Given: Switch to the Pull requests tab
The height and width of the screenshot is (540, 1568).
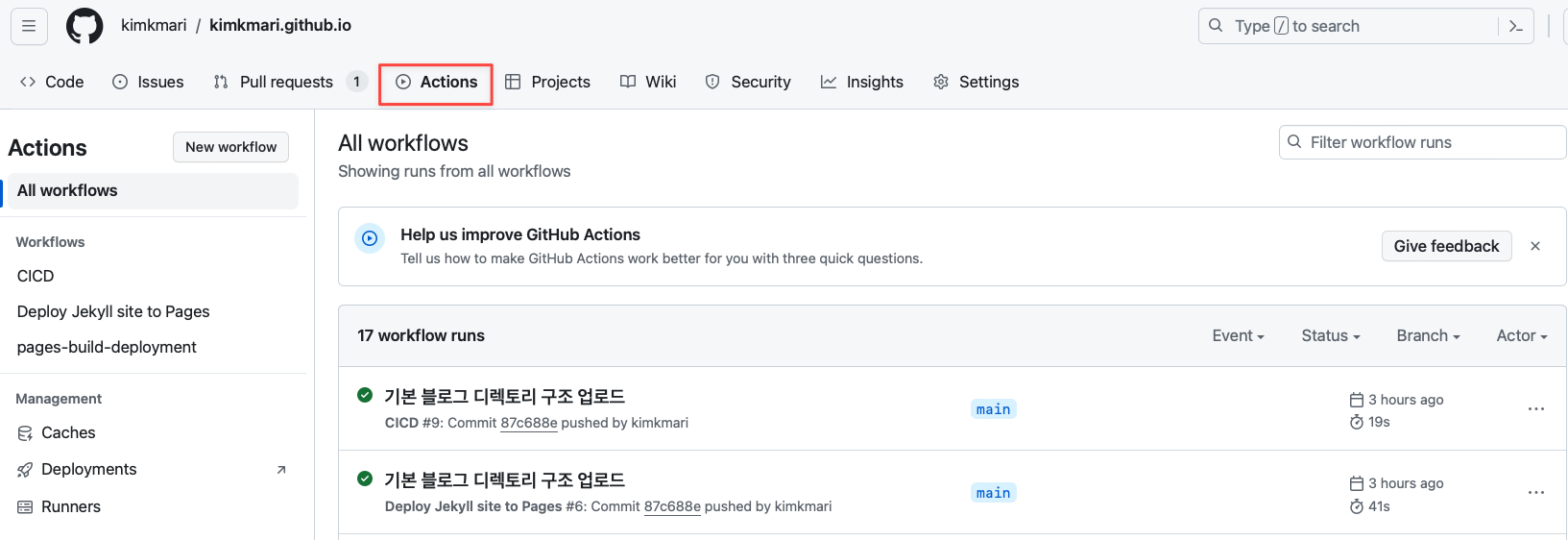Looking at the screenshot, I should pyautogui.click(x=286, y=82).
